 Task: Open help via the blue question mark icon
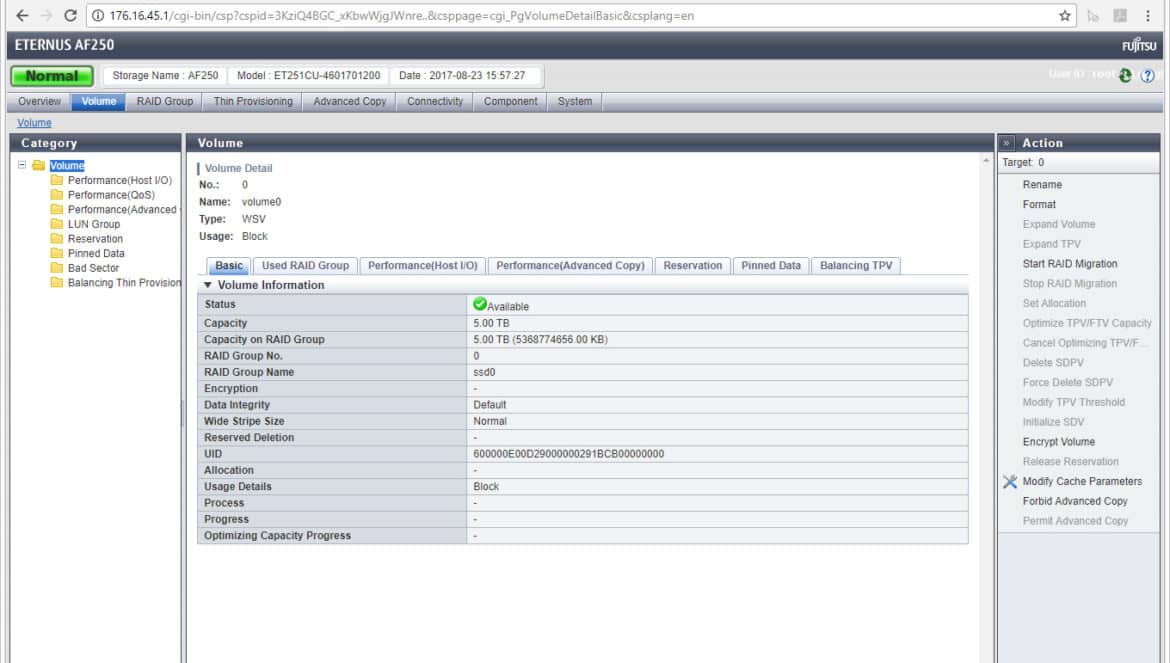(x=1148, y=75)
